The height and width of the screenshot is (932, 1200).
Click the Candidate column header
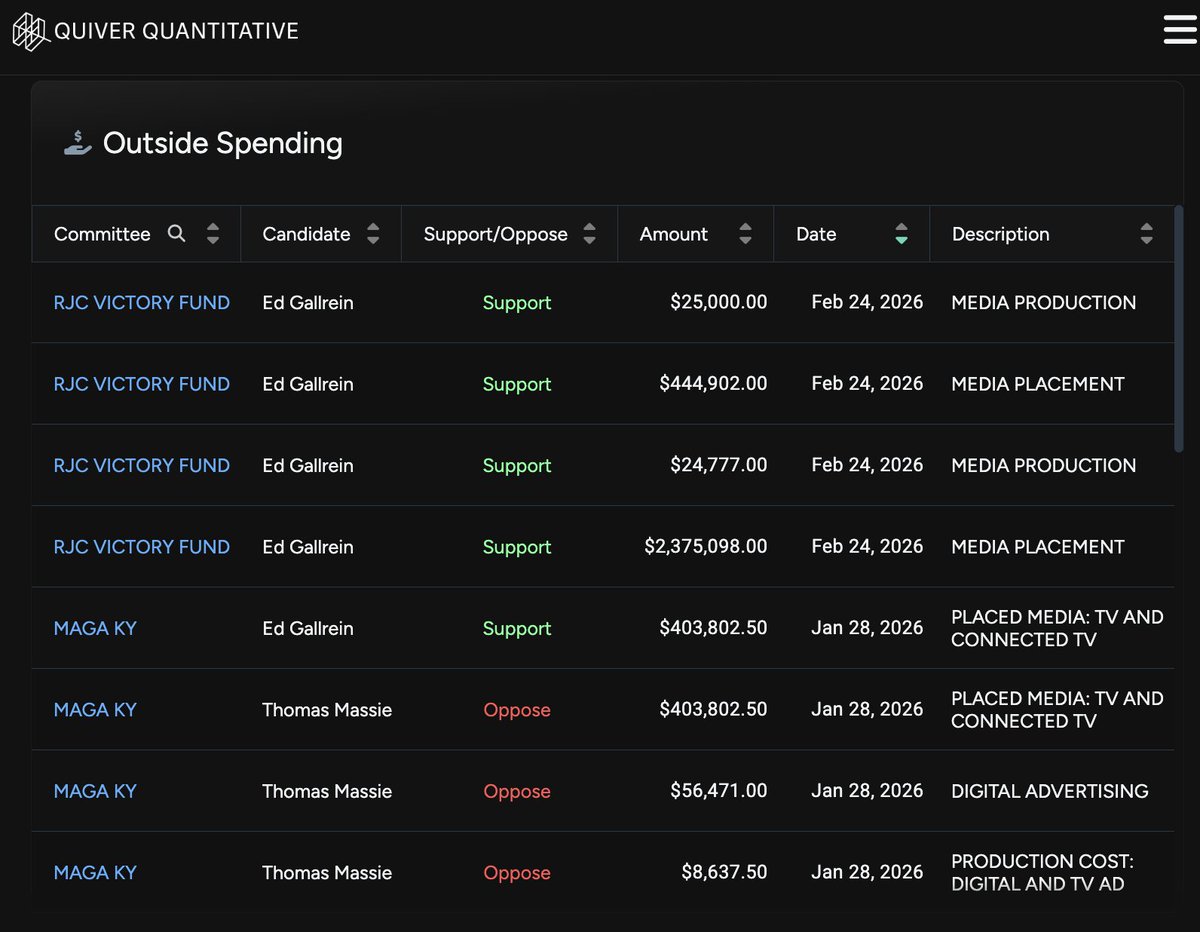[x=321, y=234]
